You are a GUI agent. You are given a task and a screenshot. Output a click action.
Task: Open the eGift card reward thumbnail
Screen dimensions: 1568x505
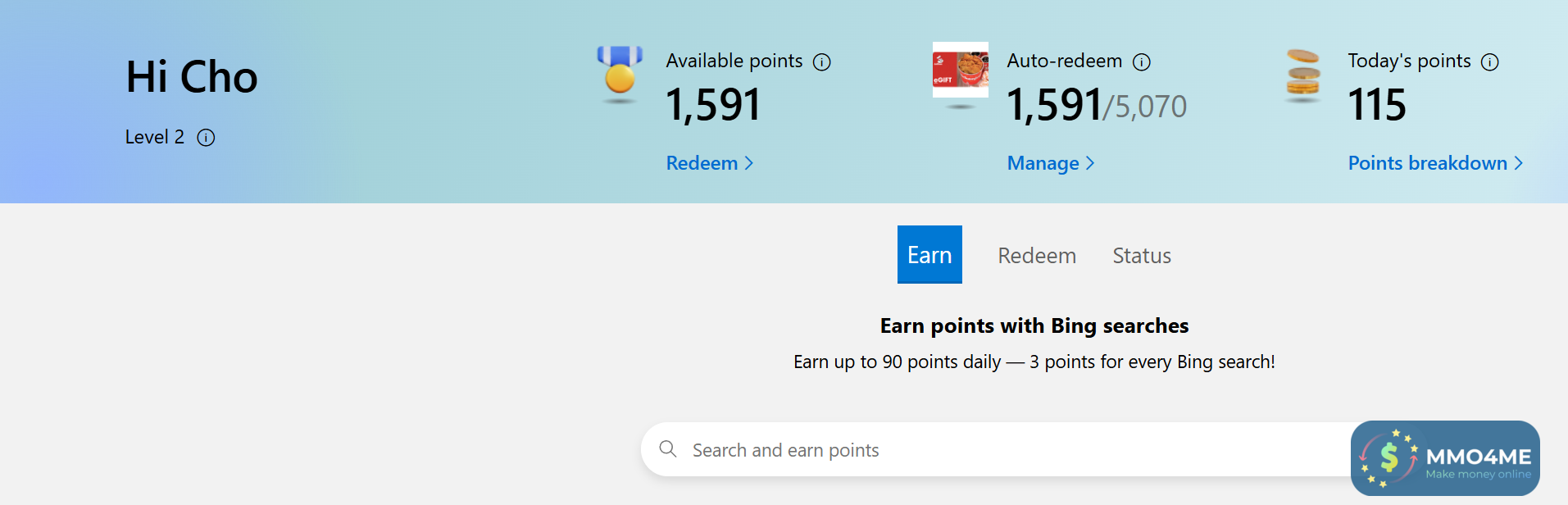[960, 70]
